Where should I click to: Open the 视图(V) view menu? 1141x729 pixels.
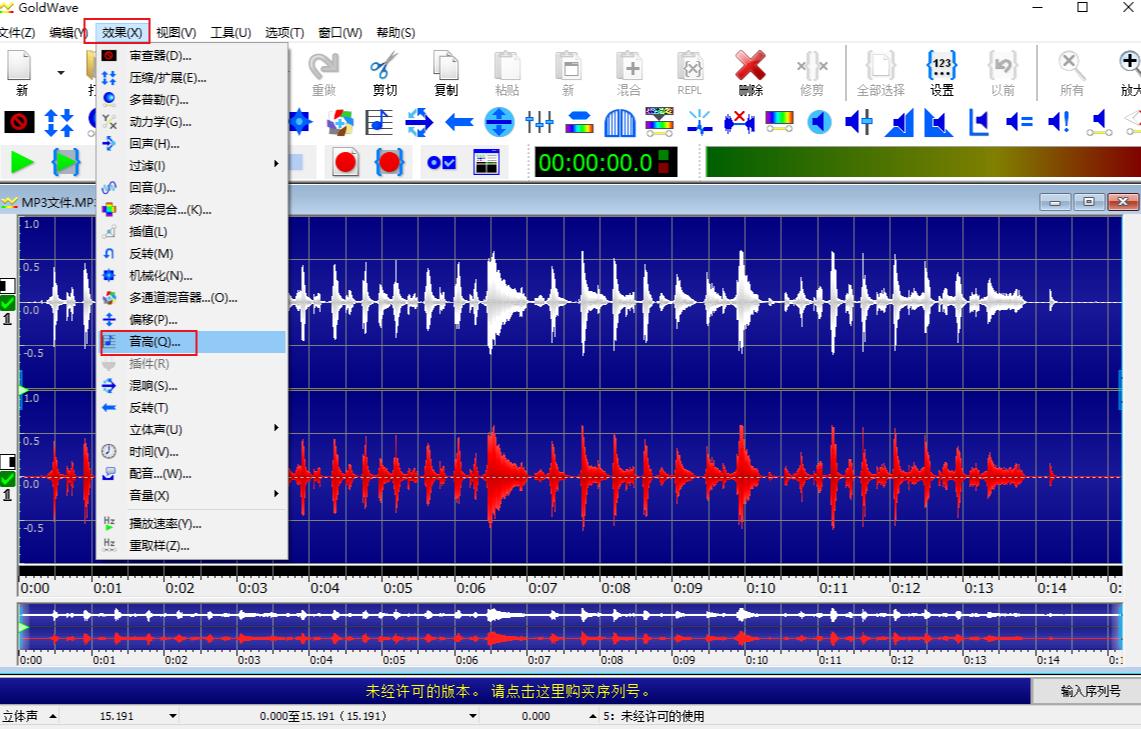click(x=176, y=32)
